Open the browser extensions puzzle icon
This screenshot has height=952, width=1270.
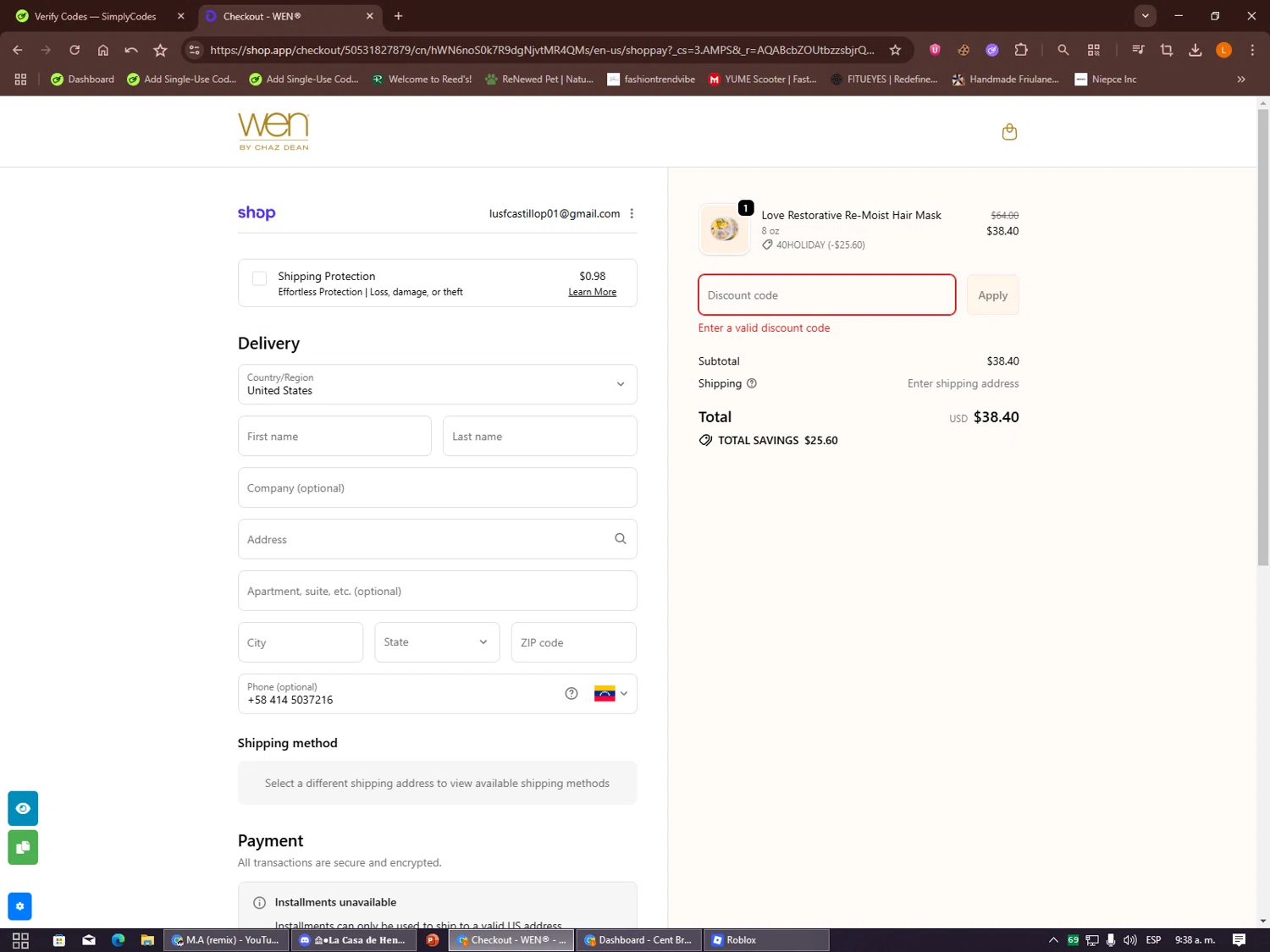[1021, 50]
